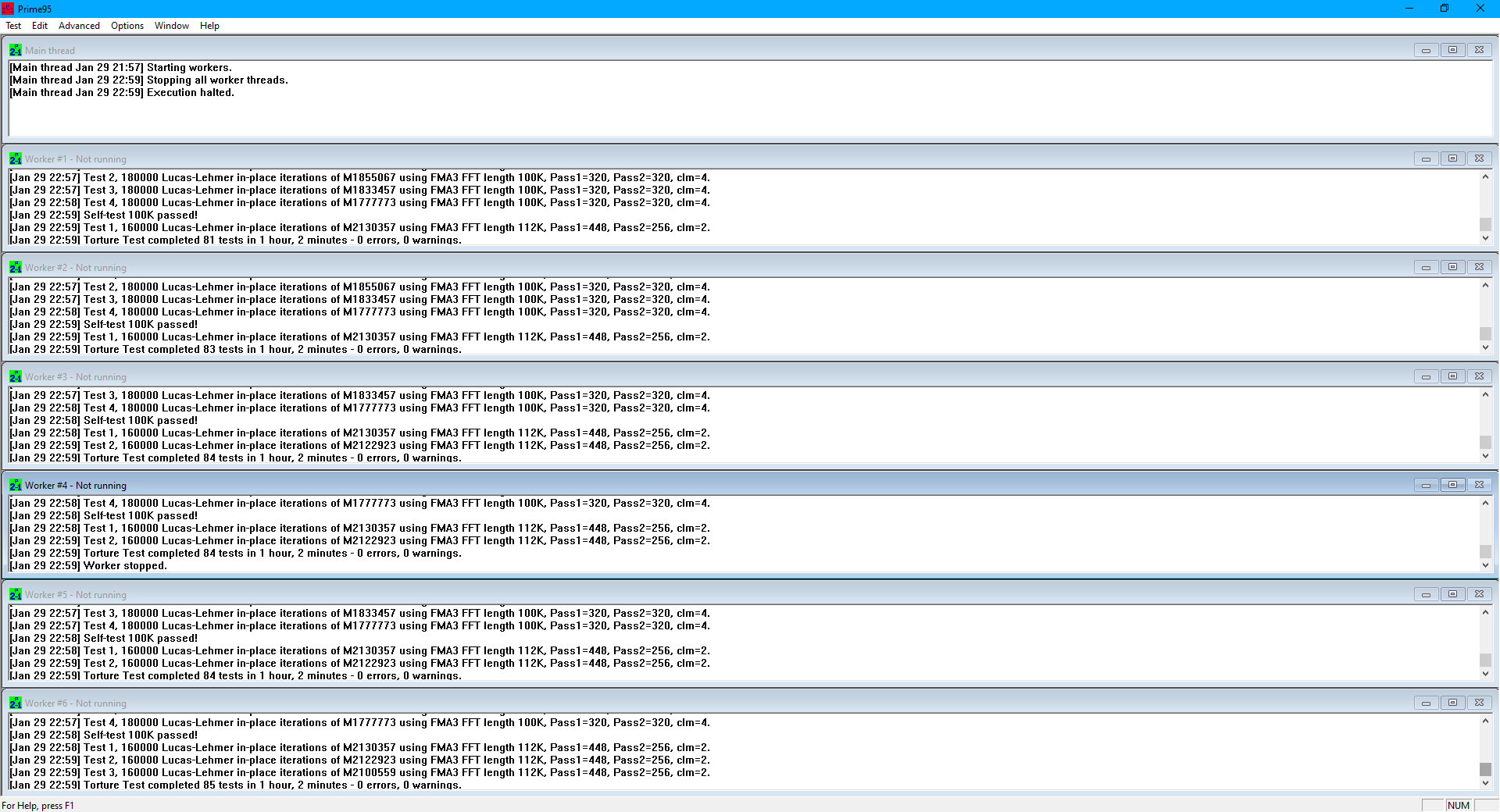
Task: Click the Main thread window icon
Action: [16, 50]
